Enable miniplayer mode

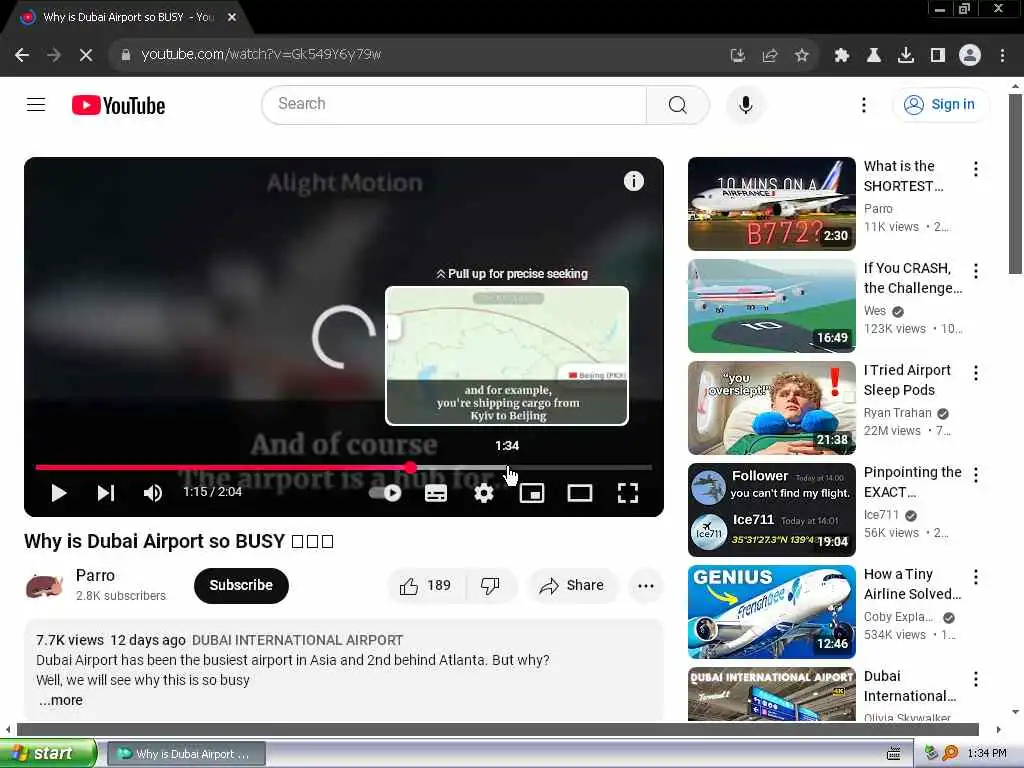point(532,493)
